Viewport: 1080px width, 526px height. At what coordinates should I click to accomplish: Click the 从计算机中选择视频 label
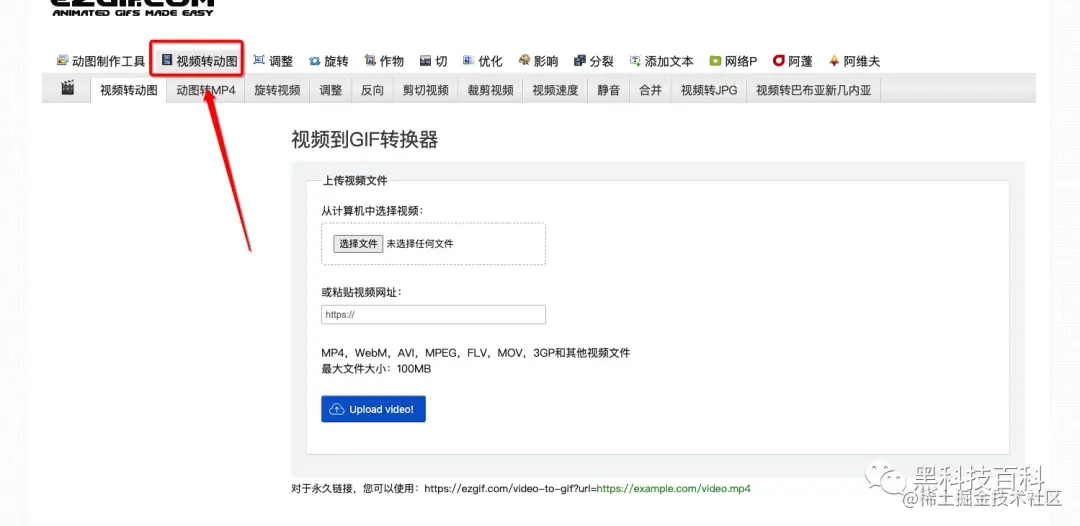point(372,211)
